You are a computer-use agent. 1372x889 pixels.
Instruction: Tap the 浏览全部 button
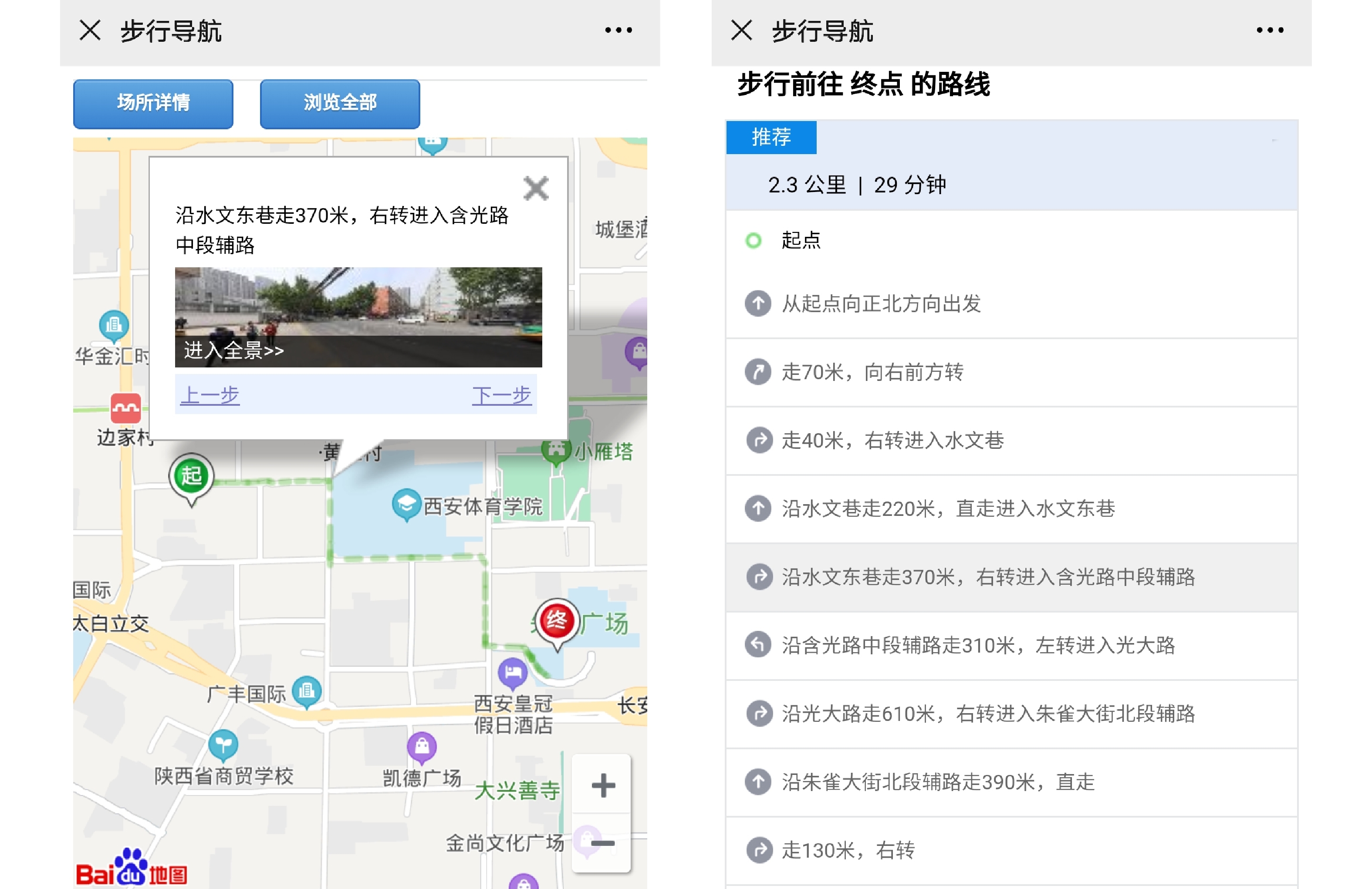coord(340,104)
